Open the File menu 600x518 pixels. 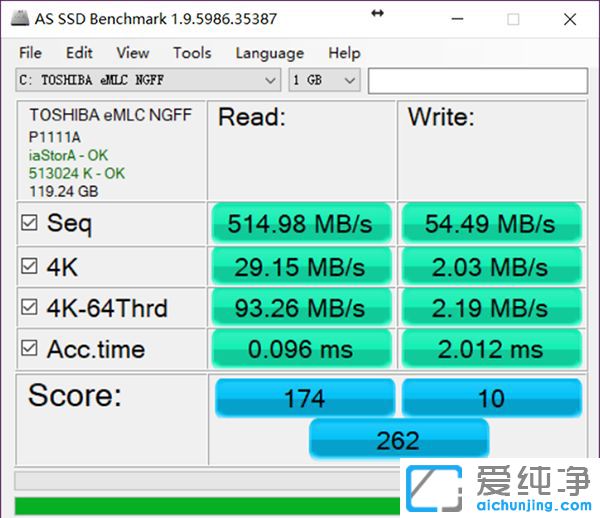(x=31, y=53)
